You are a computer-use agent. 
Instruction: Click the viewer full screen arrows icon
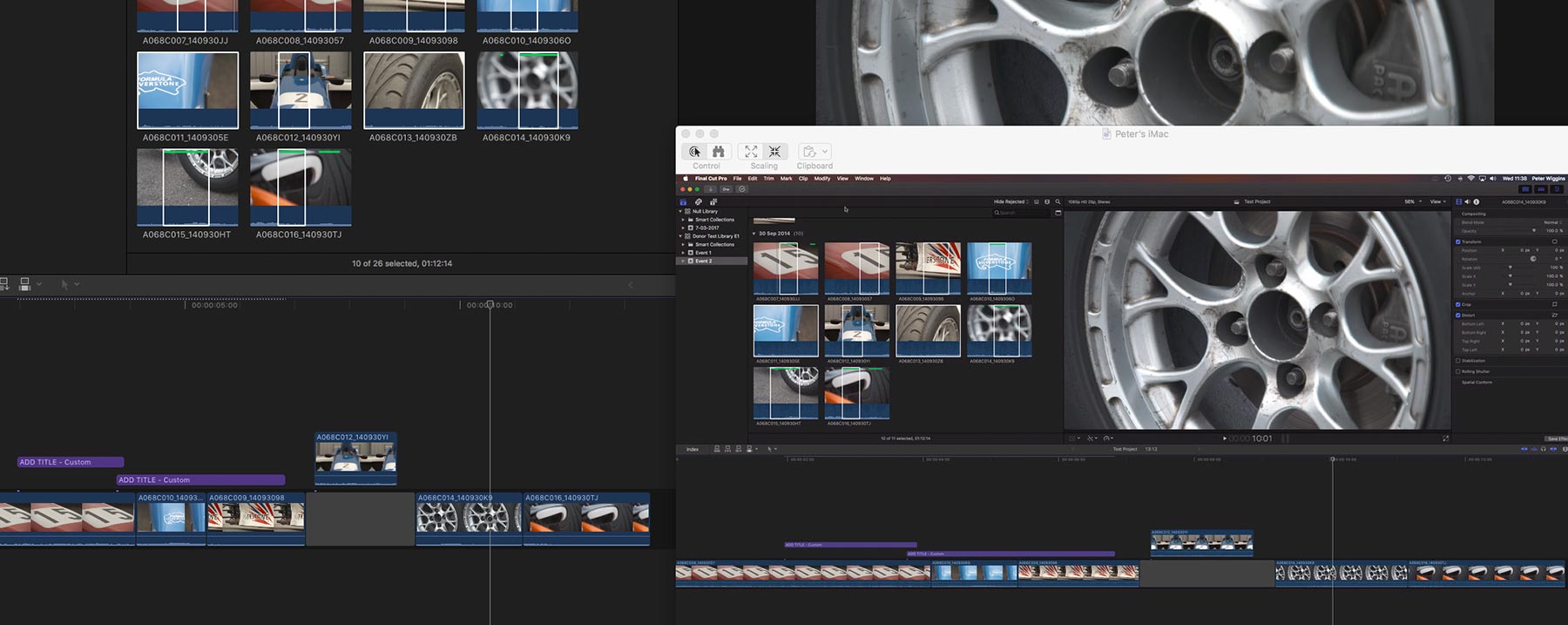[1446, 438]
